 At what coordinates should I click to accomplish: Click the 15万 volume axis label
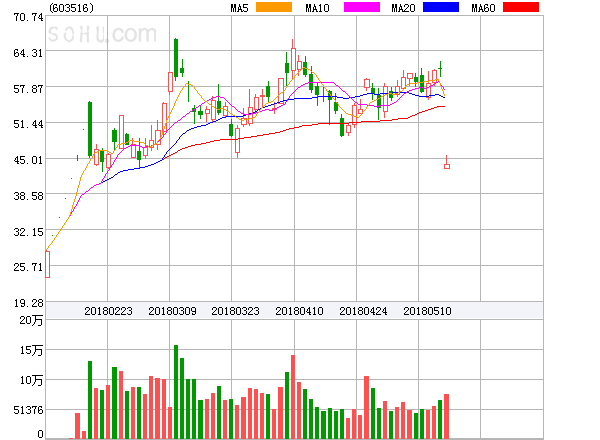click(31, 350)
